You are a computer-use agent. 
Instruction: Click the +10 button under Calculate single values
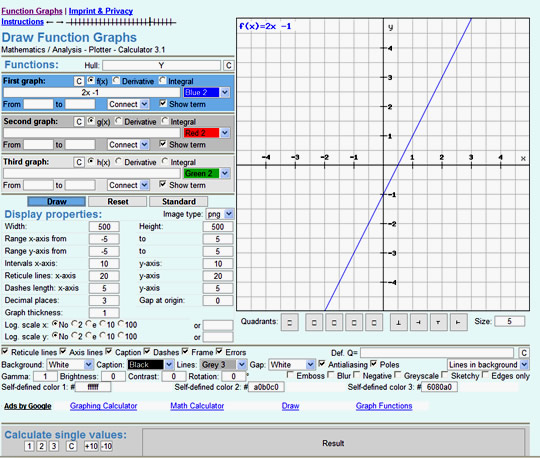(x=91, y=446)
